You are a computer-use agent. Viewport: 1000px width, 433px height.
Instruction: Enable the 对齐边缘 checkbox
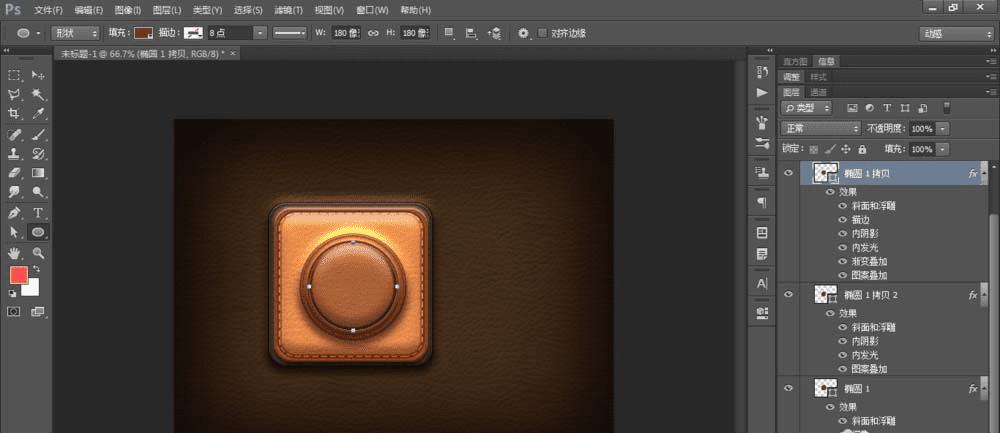click(543, 33)
